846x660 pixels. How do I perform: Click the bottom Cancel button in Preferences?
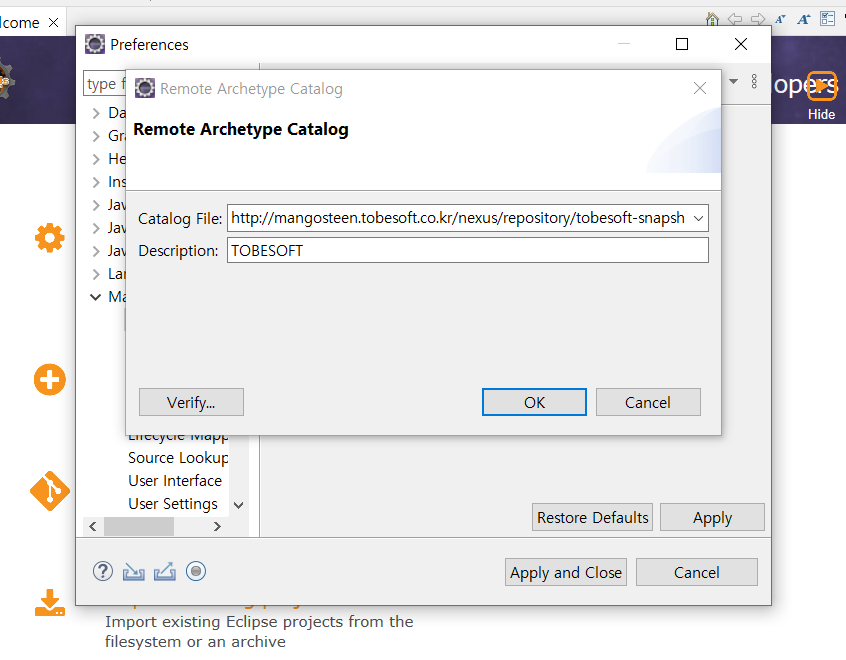[697, 572]
